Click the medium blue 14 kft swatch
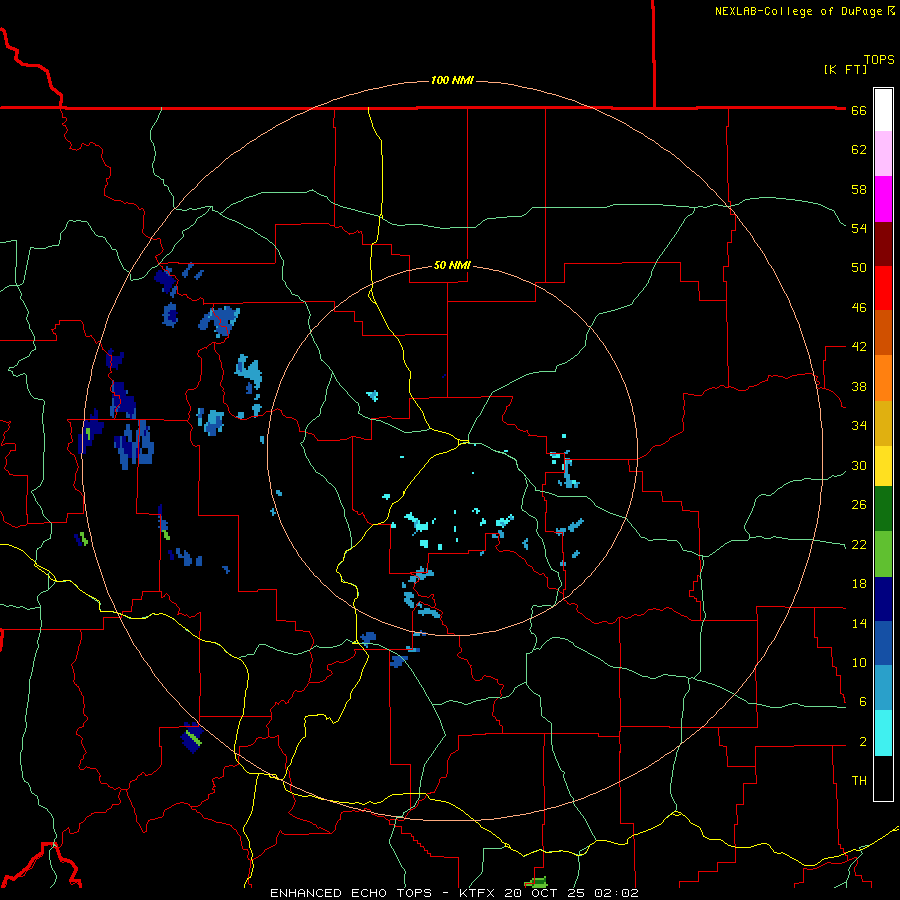Viewport: 900px width, 900px height. point(883,643)
